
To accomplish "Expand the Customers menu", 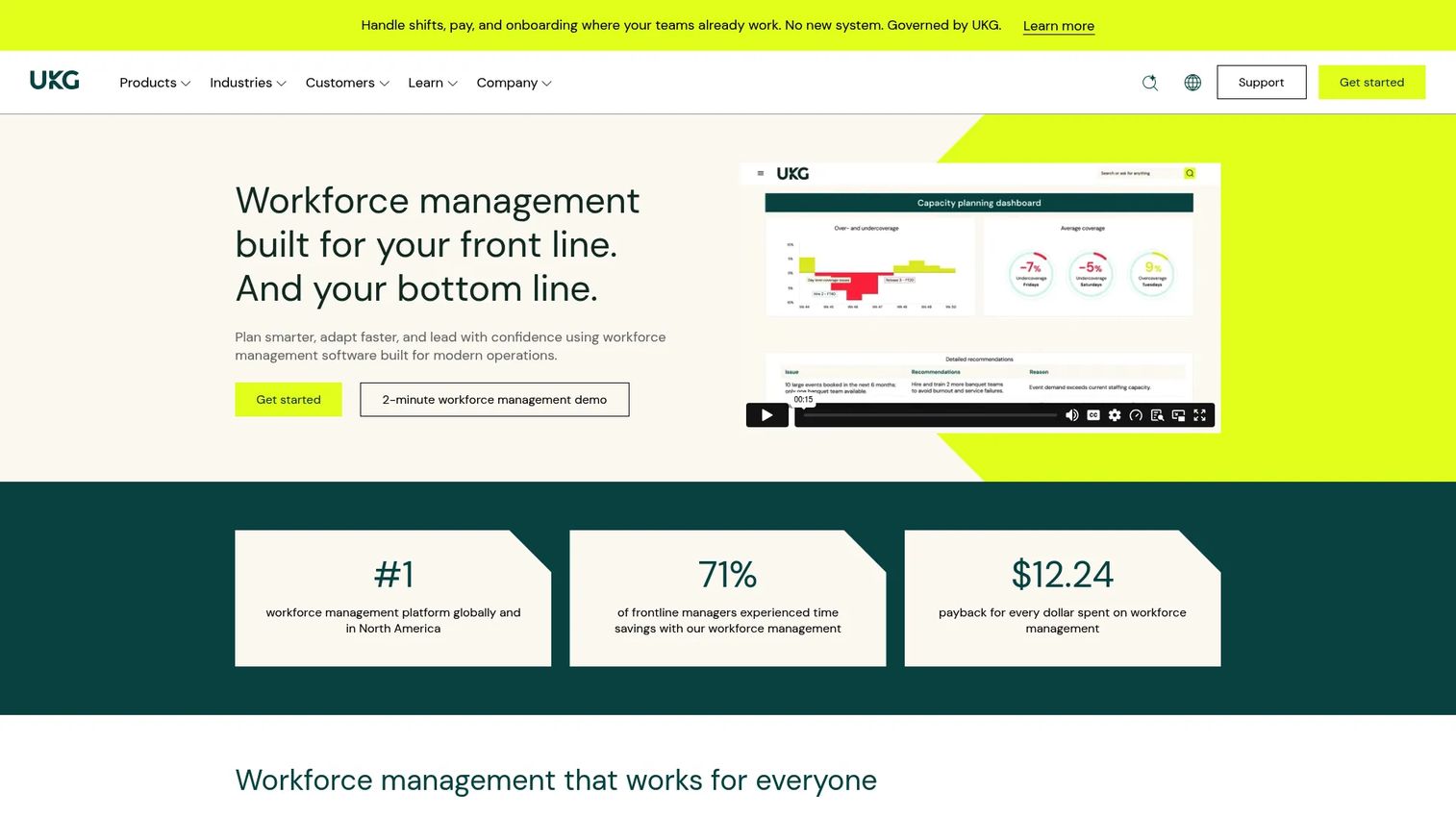I will coord(347,83).
